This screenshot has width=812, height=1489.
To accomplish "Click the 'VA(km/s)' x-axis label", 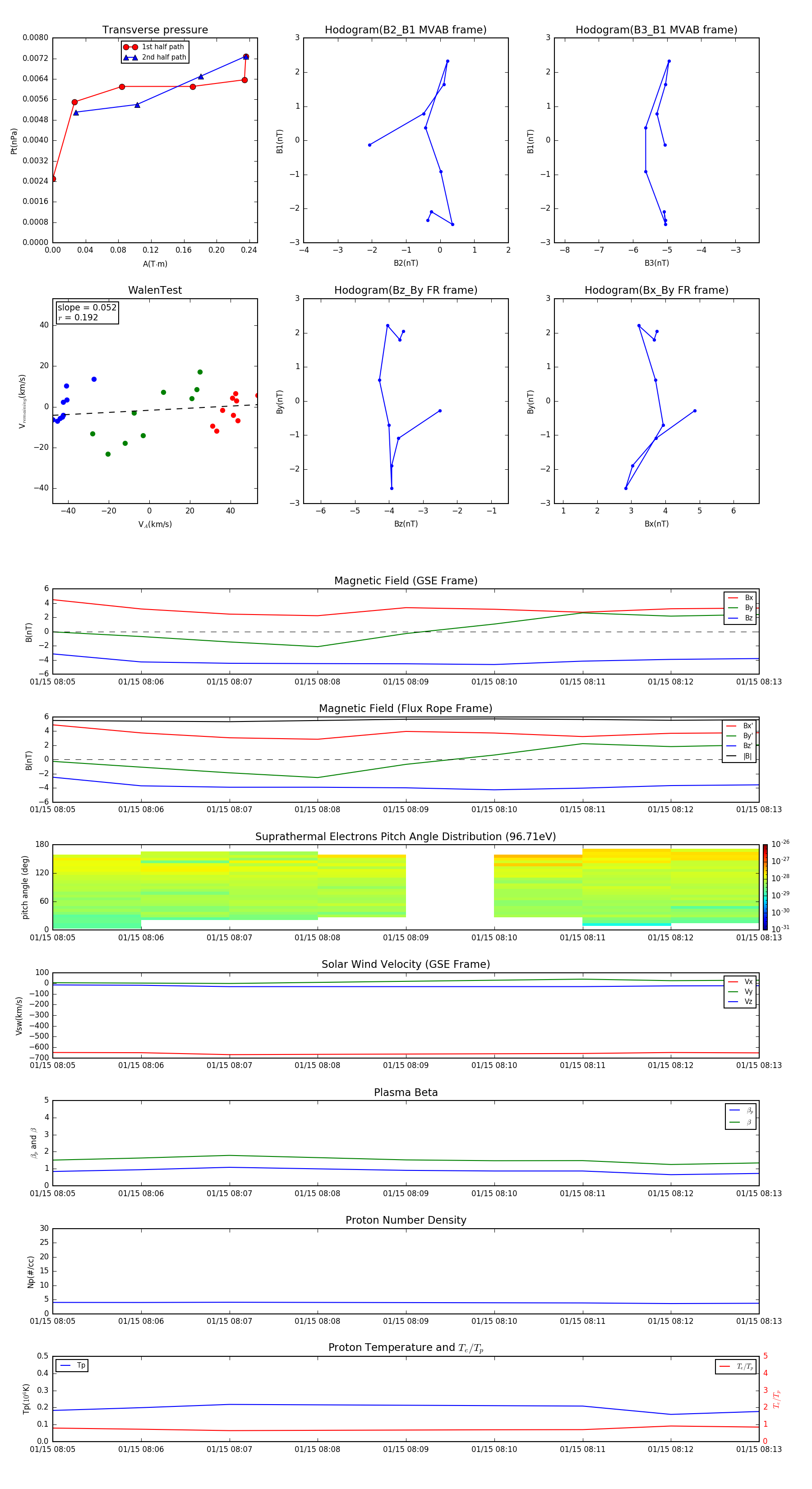I will [x=155, y=524].
